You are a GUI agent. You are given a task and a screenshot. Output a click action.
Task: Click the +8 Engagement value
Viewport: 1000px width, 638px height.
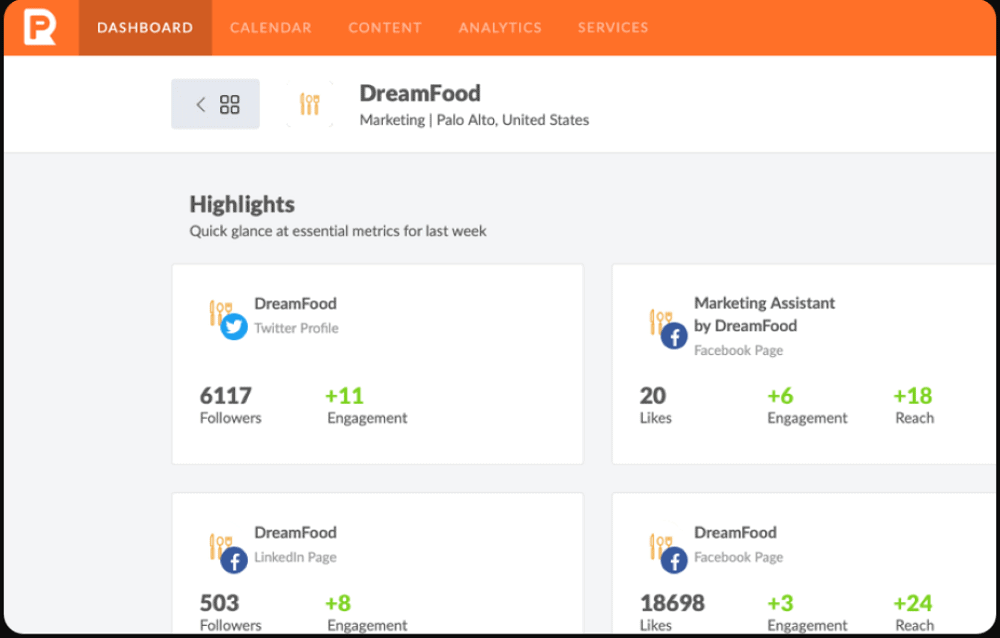tap(338, 603)
